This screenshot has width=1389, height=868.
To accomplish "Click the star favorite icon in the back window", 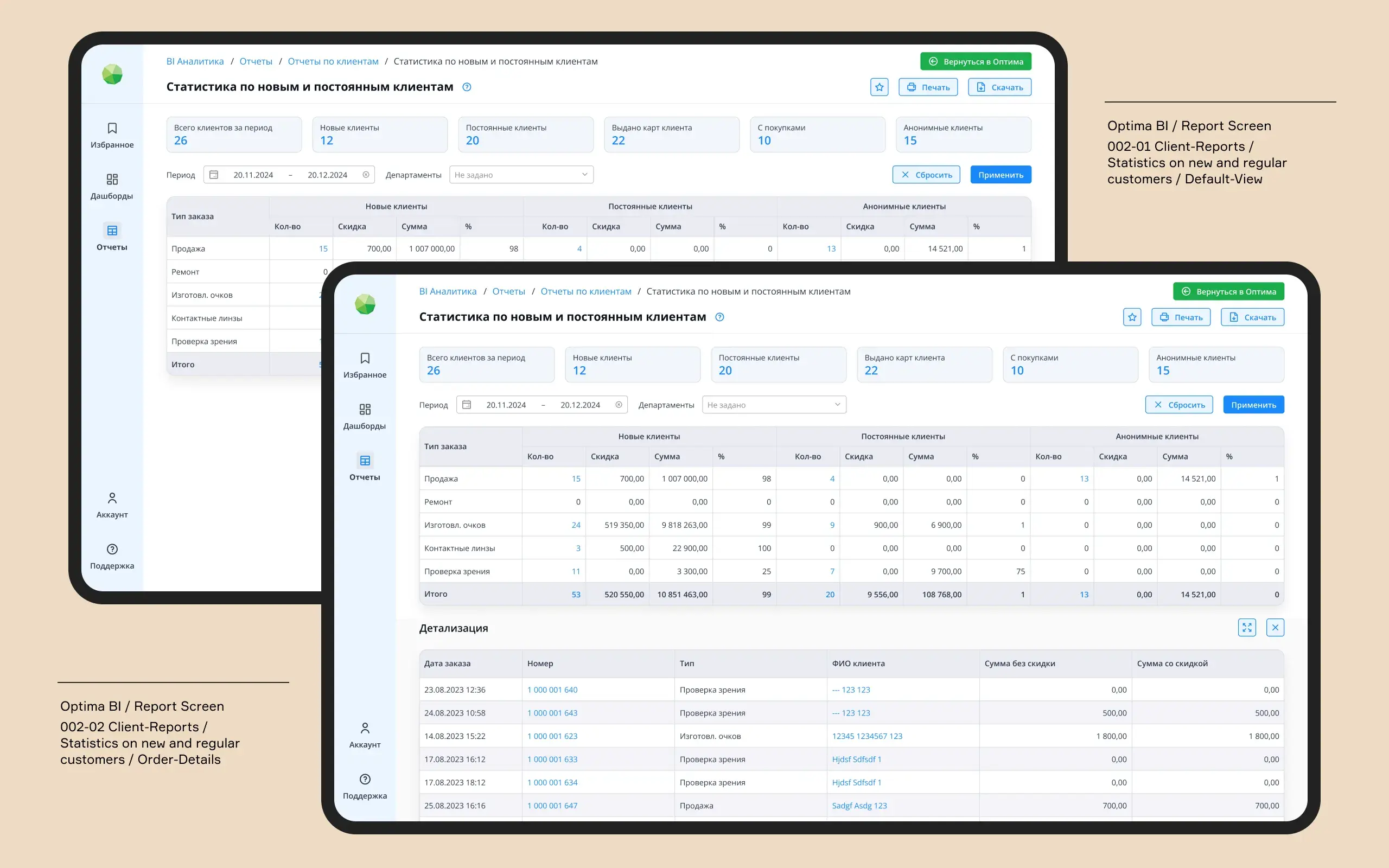I will coord(880,87).
